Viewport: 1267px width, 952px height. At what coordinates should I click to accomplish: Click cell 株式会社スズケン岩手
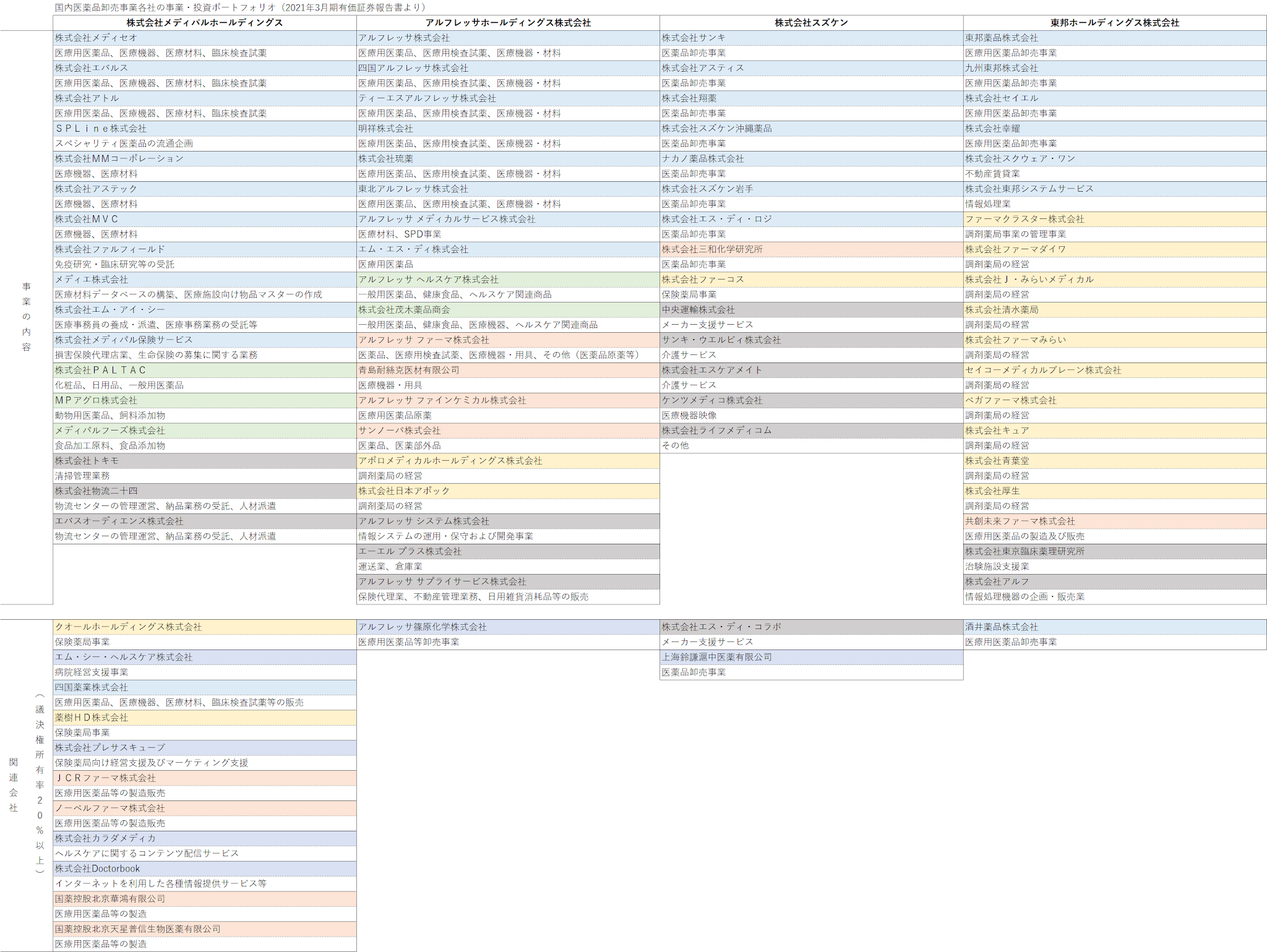coord(812,189)
